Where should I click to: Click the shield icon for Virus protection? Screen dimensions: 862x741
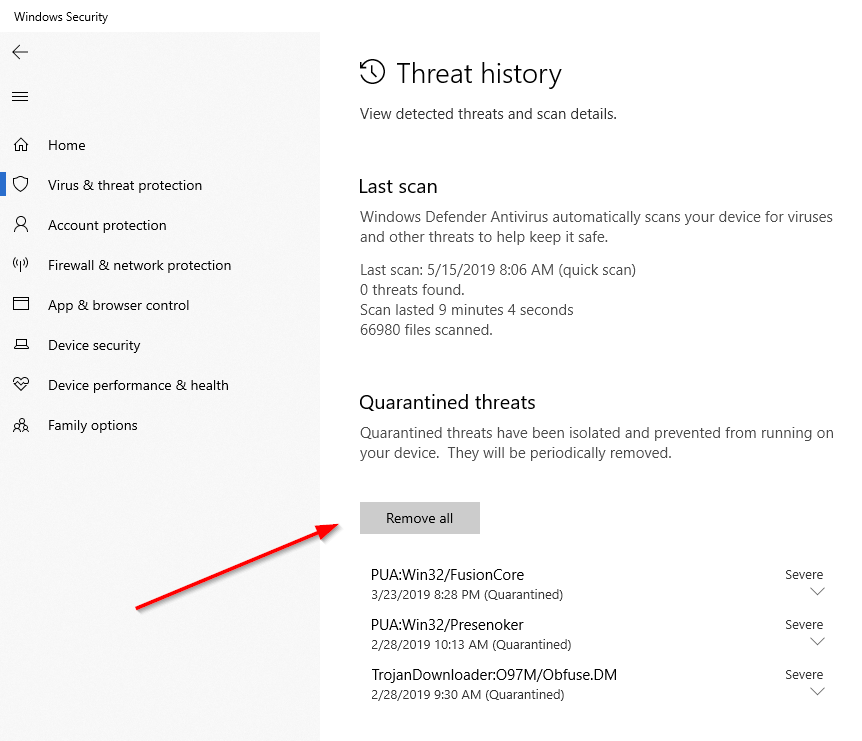pos(21,184)
